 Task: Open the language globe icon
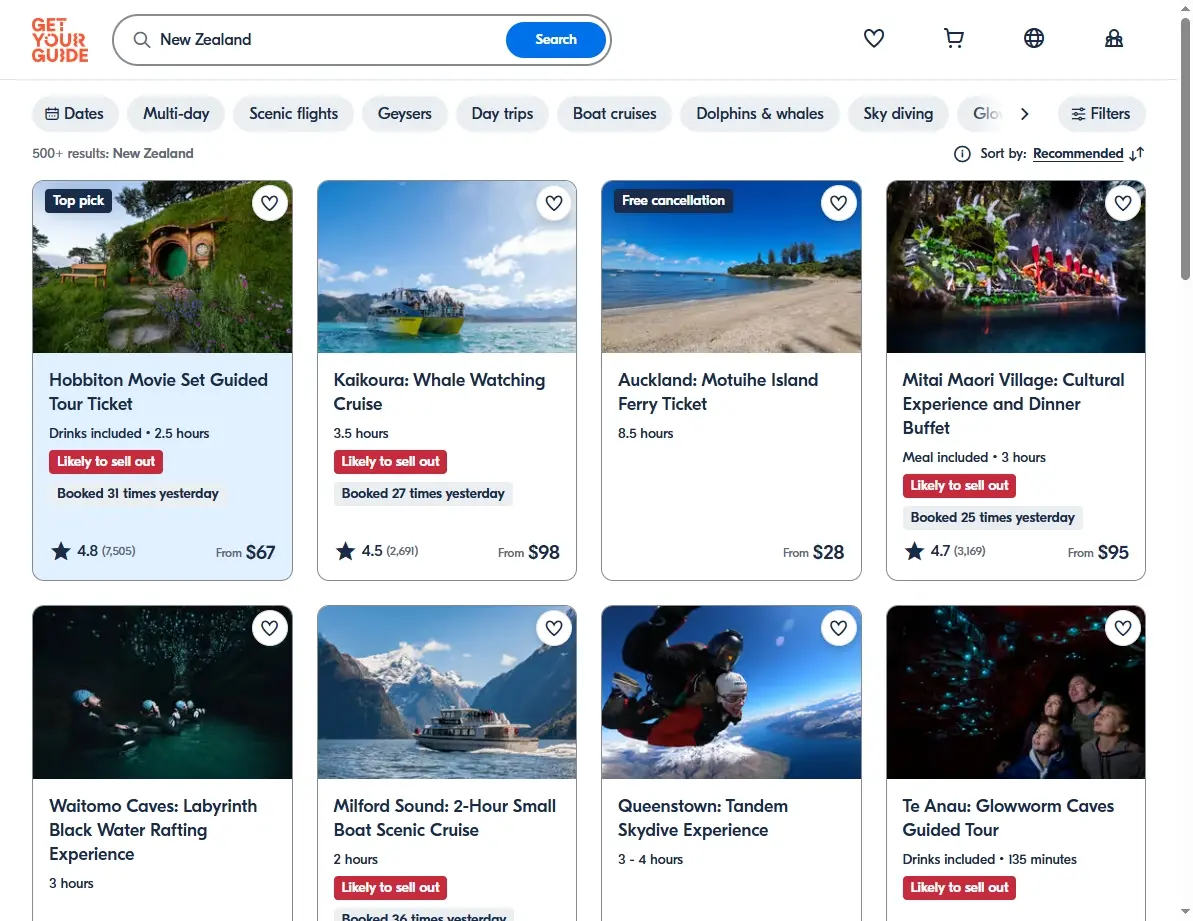point(1033,38)
